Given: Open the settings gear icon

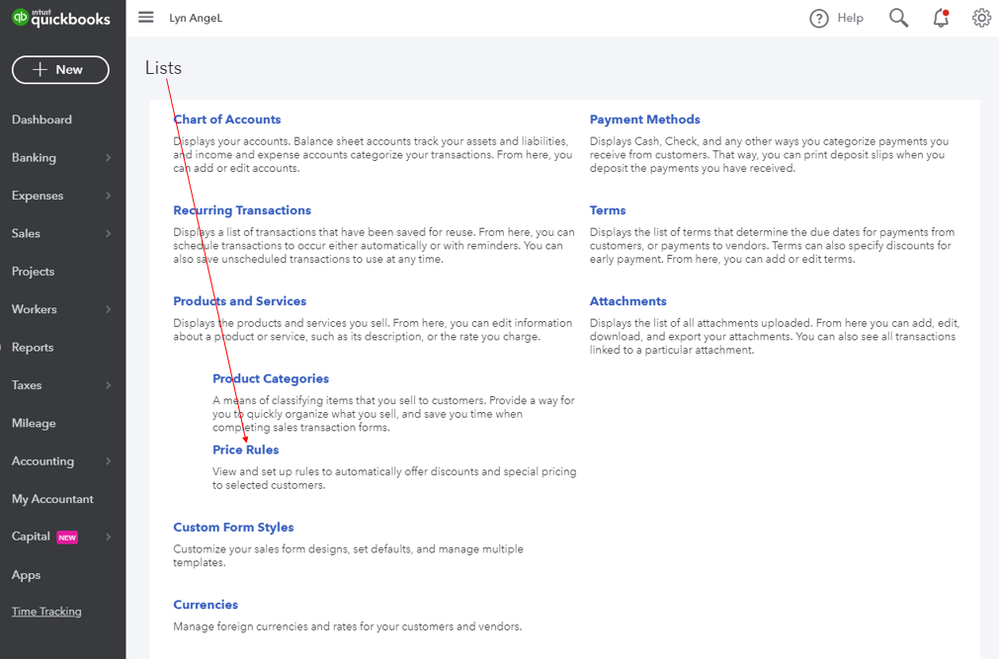Looking at the screenshot, I should point(981,18).
